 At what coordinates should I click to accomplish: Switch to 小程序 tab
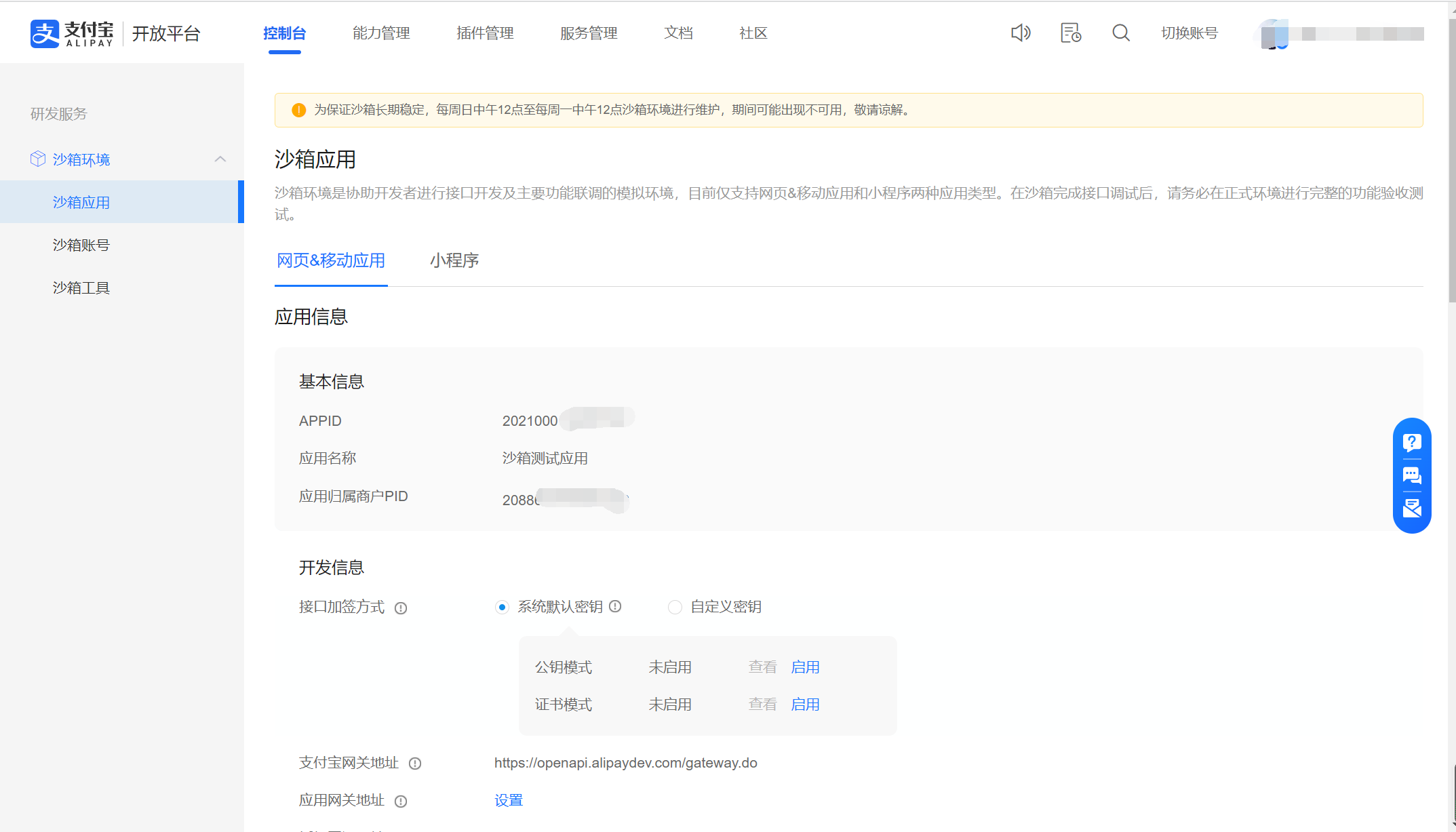[x=454, y=260]
